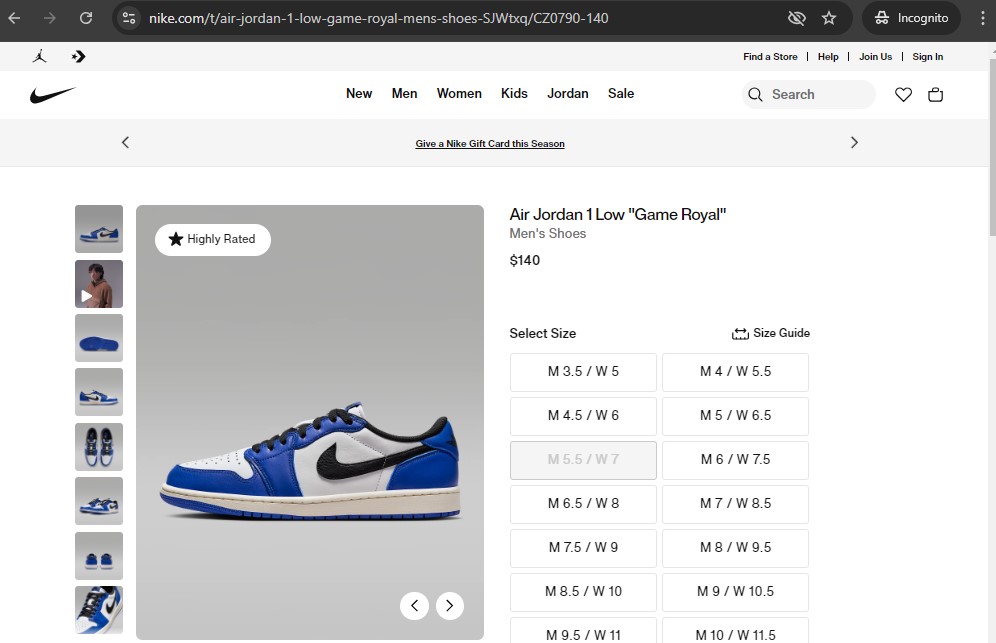Select the shoe sole thumbnail image
This screenshot has height=643, width=996.
click(99, 338)
